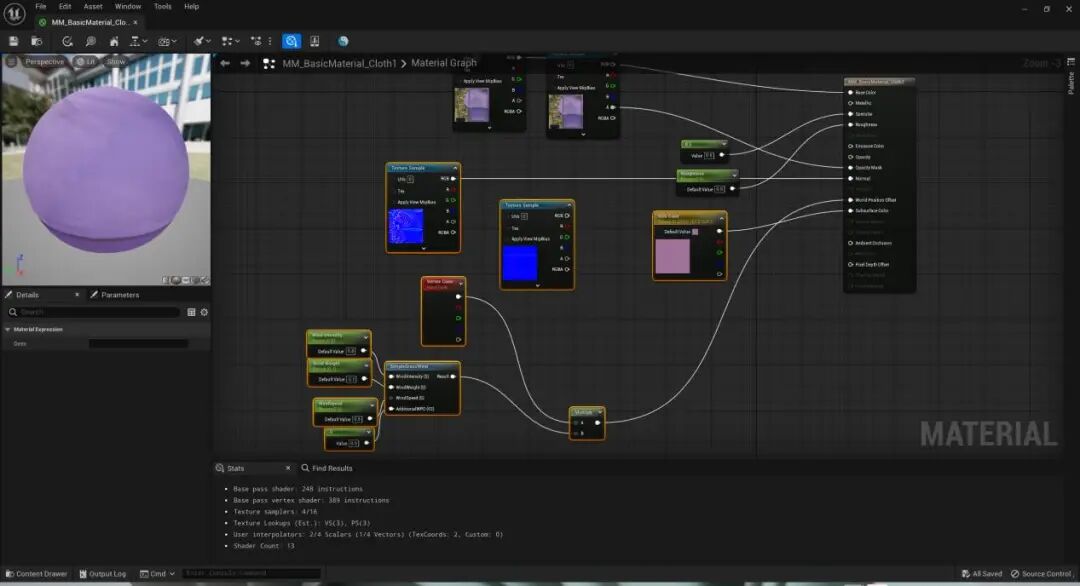Collapse the Material Expression section
The height and width of the screenshot is (586, 1080).
(8, 329)
